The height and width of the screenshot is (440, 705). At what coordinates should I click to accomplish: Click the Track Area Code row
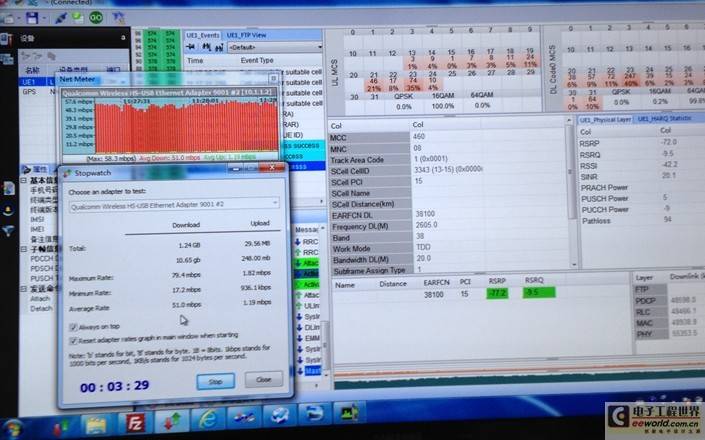450,160
